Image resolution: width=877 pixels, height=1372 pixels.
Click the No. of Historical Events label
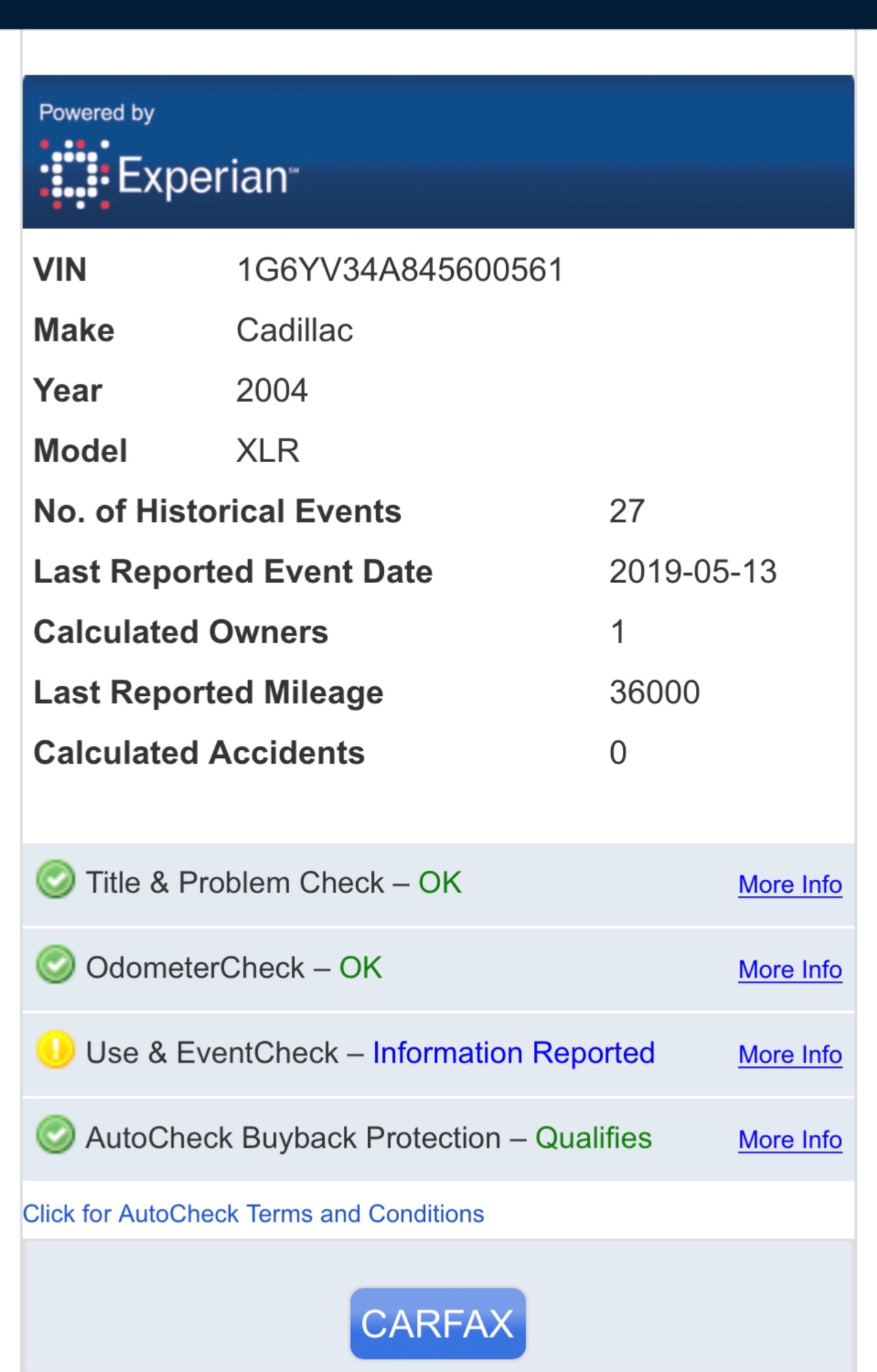point(217,511)
